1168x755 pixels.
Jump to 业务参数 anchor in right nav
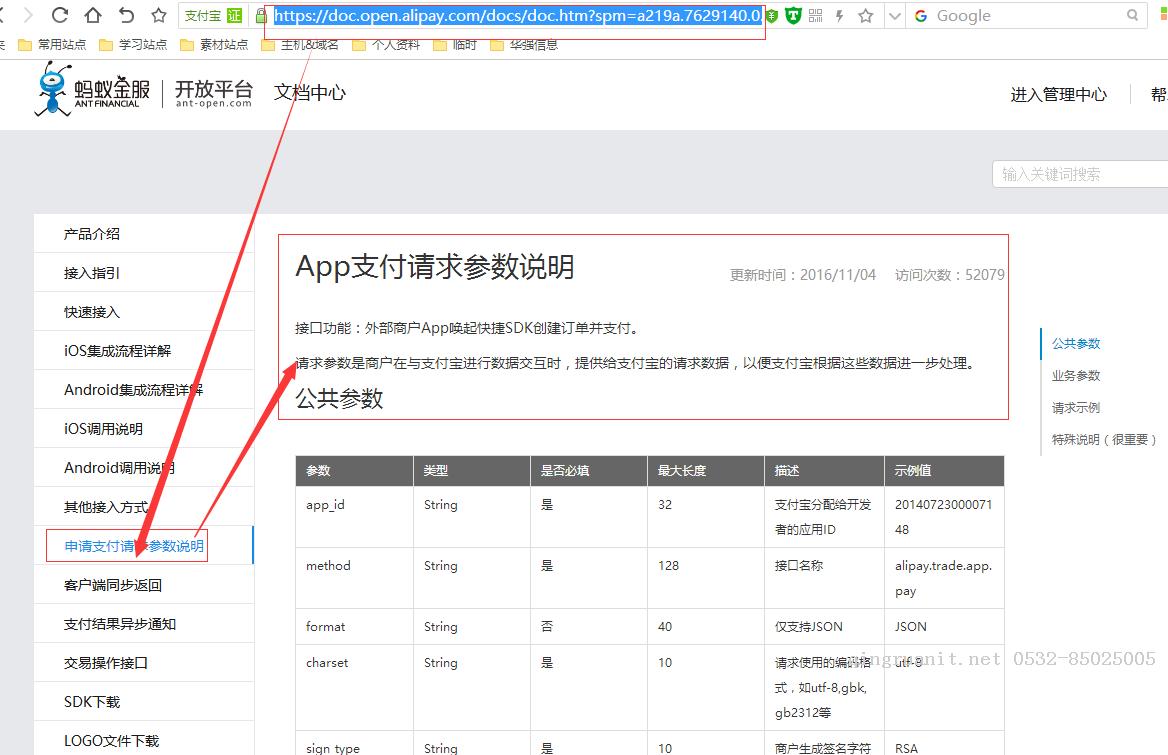pyautogui.click(x=1076, y=375)
